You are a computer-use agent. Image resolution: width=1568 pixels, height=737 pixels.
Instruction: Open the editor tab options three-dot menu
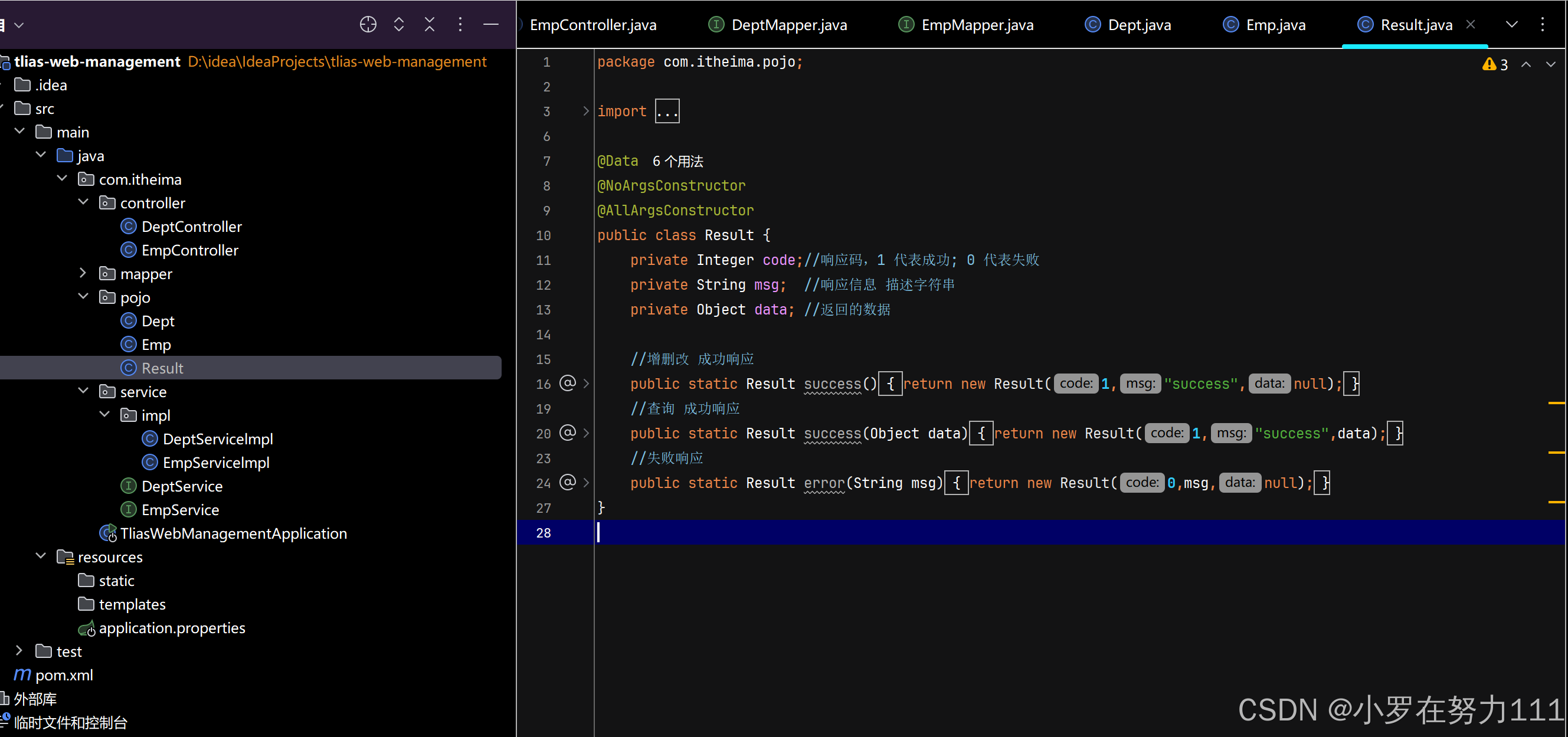(1543, 24)
